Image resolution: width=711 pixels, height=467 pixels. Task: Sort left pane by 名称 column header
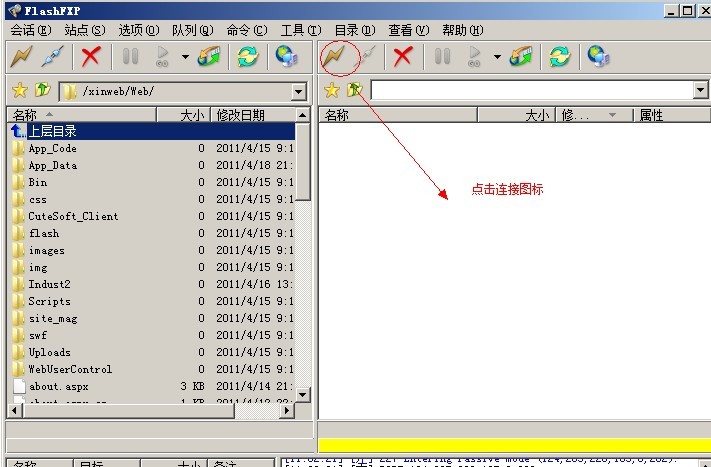(82, 115)
